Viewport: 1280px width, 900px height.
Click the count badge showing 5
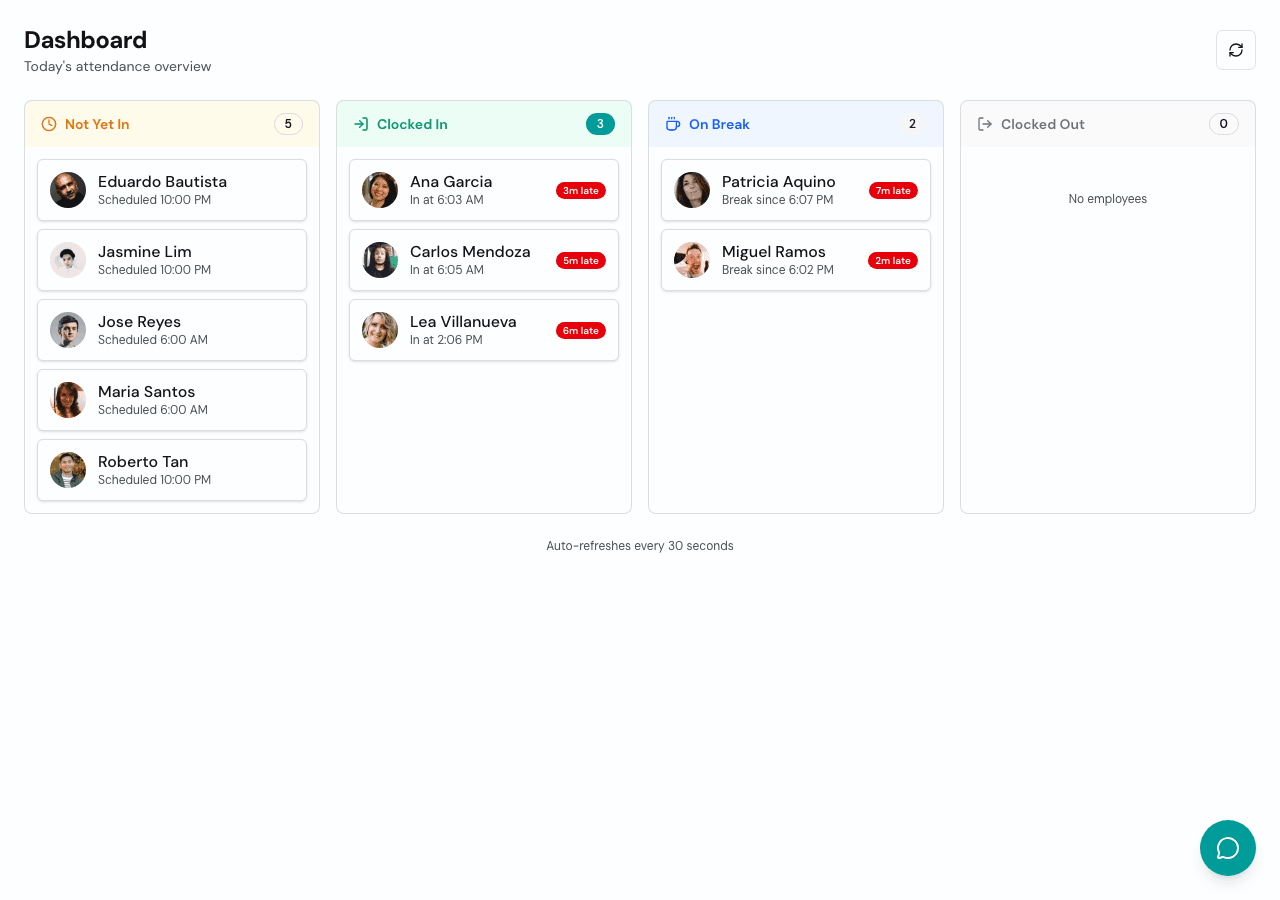(x=287, y=123)
